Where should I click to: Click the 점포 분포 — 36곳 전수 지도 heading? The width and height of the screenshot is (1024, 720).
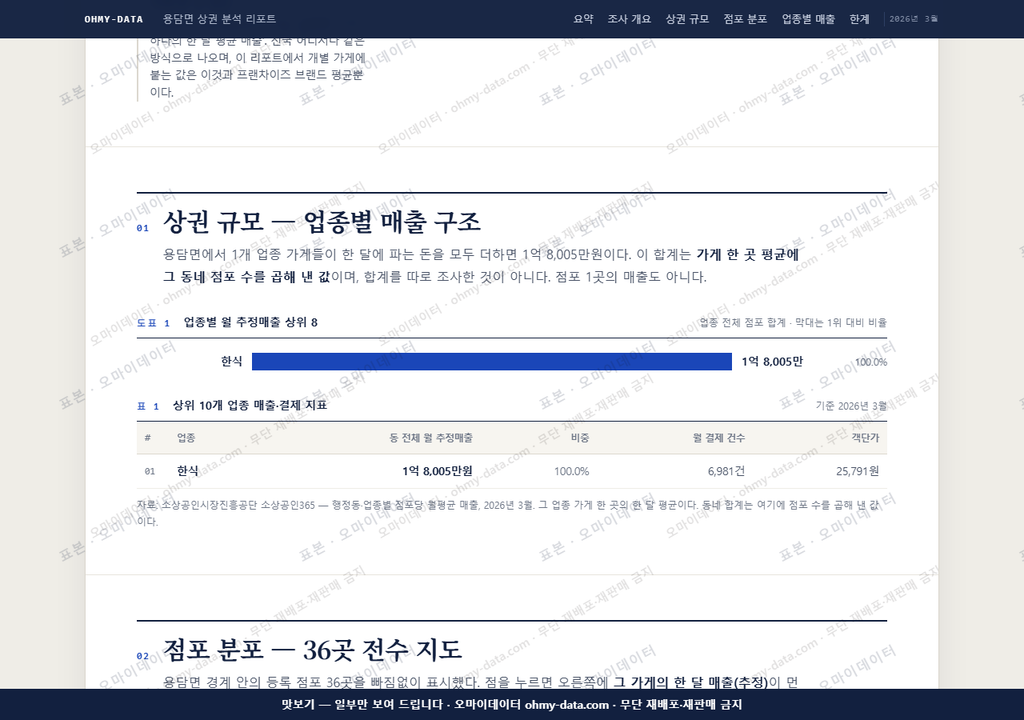pyautogui.click(x=312, y=649)
